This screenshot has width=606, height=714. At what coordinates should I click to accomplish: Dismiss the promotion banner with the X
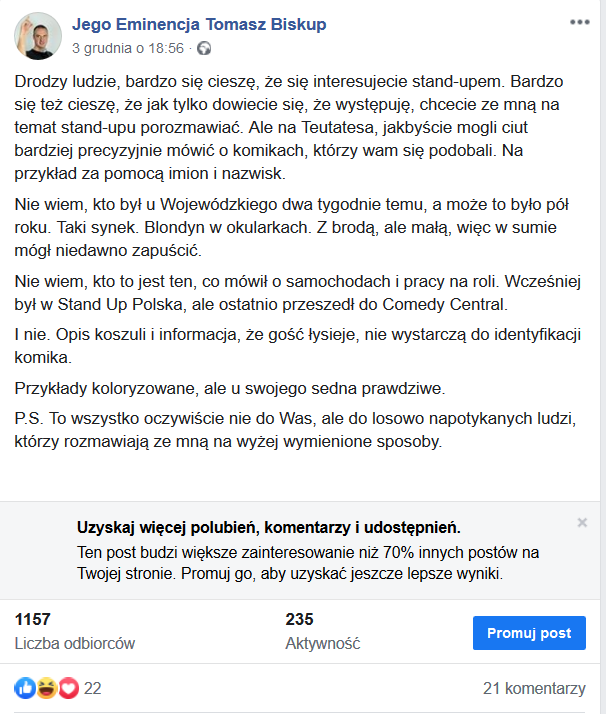click(582, 522)
